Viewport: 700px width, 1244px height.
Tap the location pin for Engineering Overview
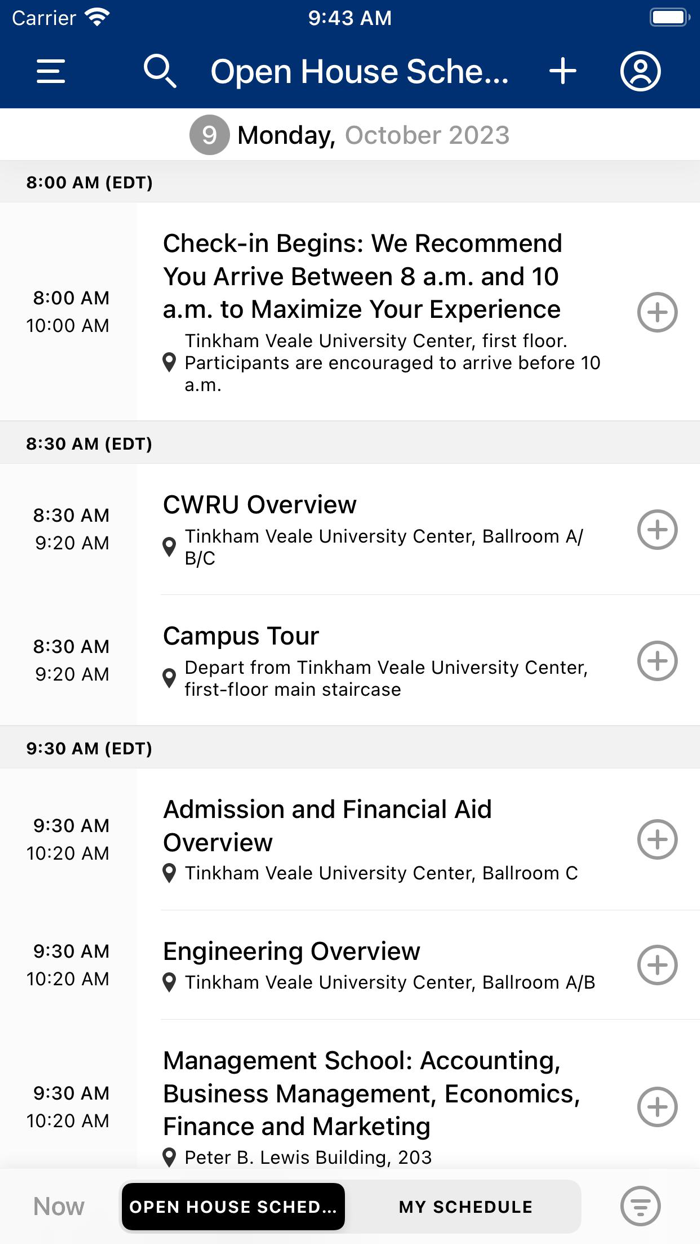[169, 983]
